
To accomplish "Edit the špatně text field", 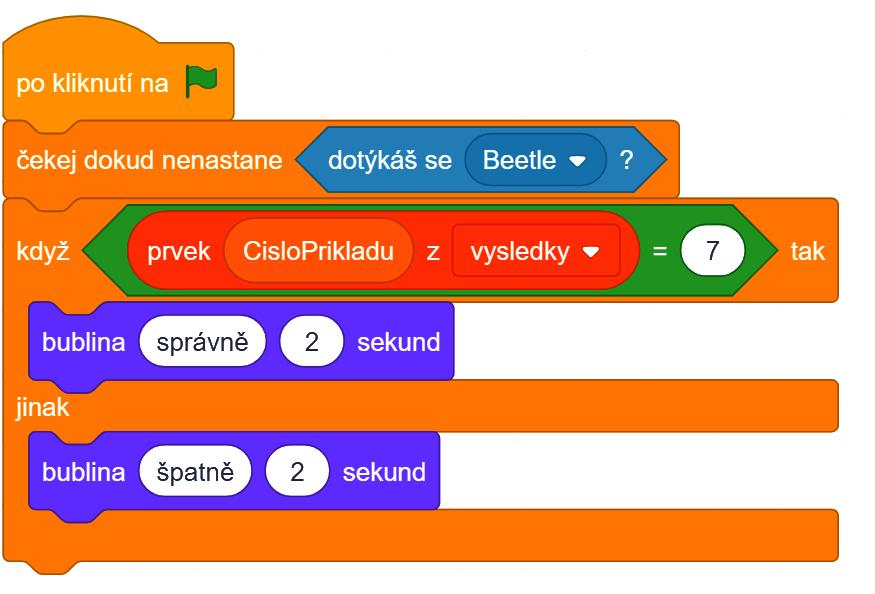I will tap(195, 471).
